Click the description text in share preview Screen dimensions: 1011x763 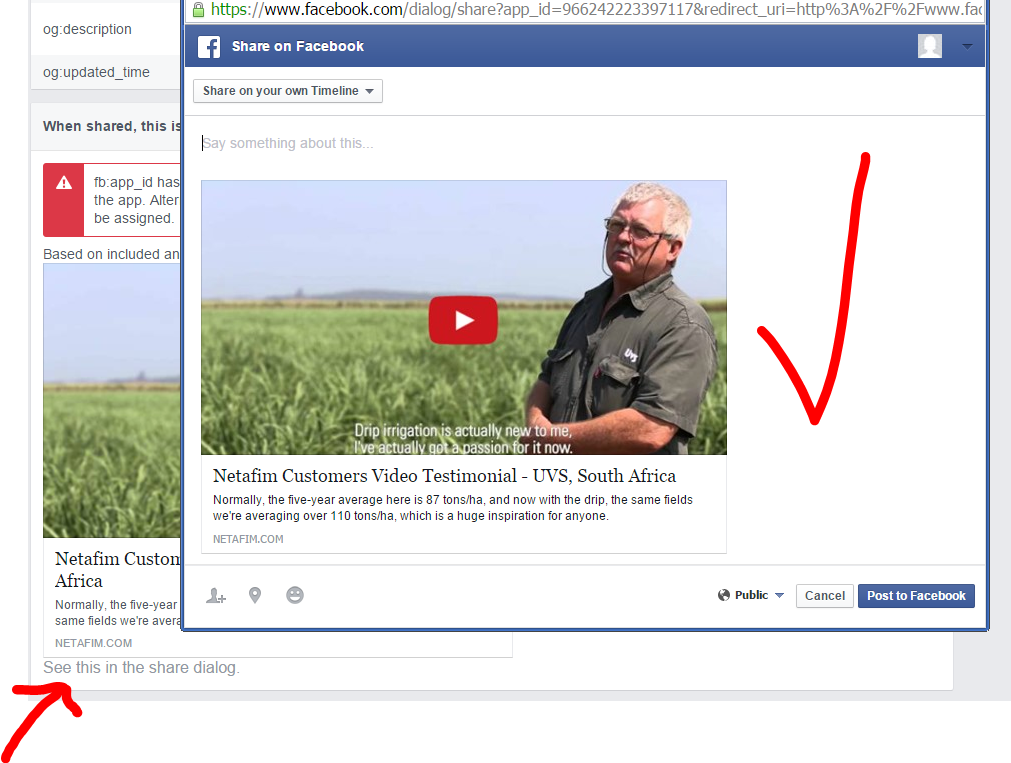(x=453, y=508)
